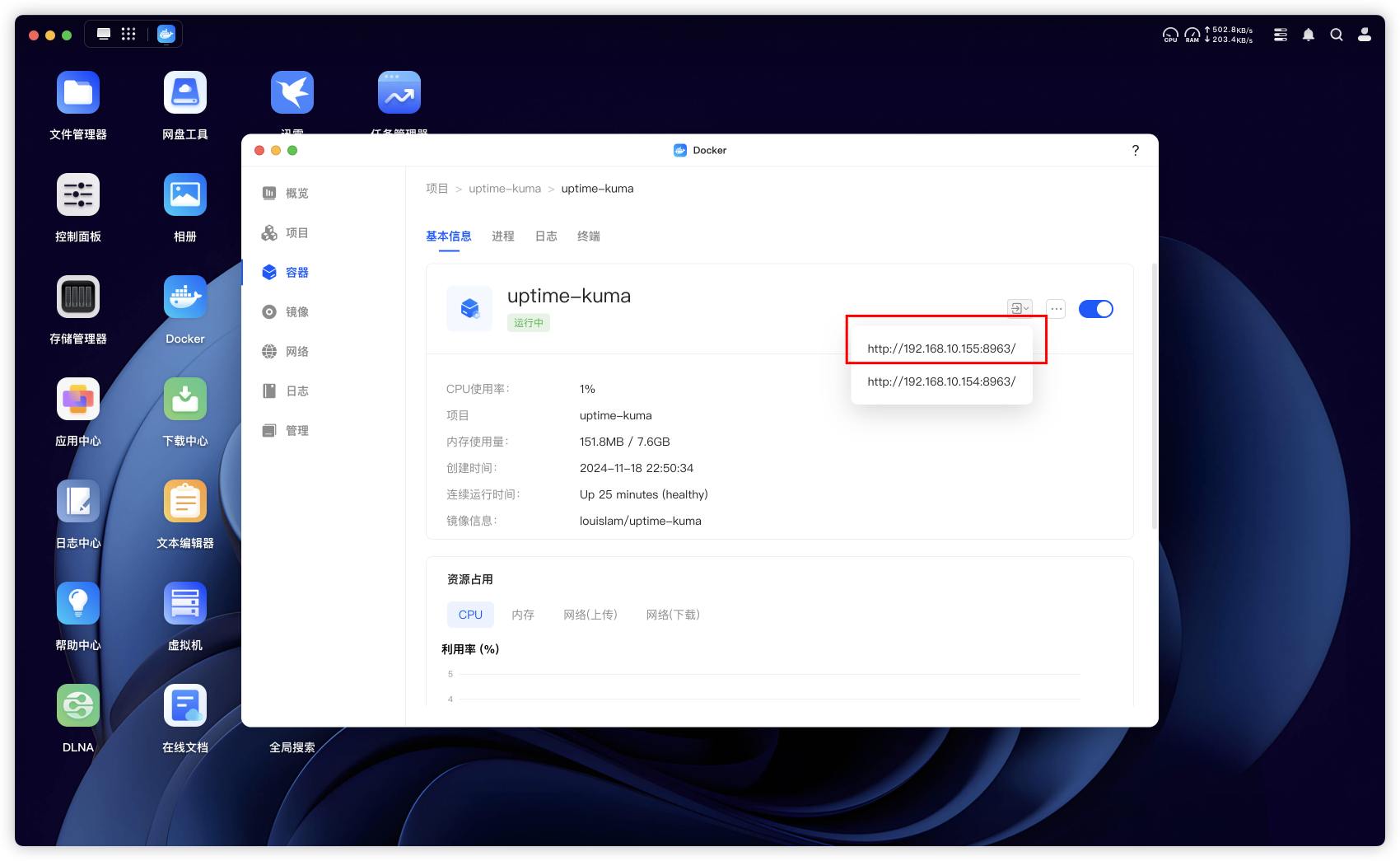Viewport: 1400px width, 861px height.
Task: Select the 网络(下载) resource tab
Action: pyautogui.click(x=673, y=615)
